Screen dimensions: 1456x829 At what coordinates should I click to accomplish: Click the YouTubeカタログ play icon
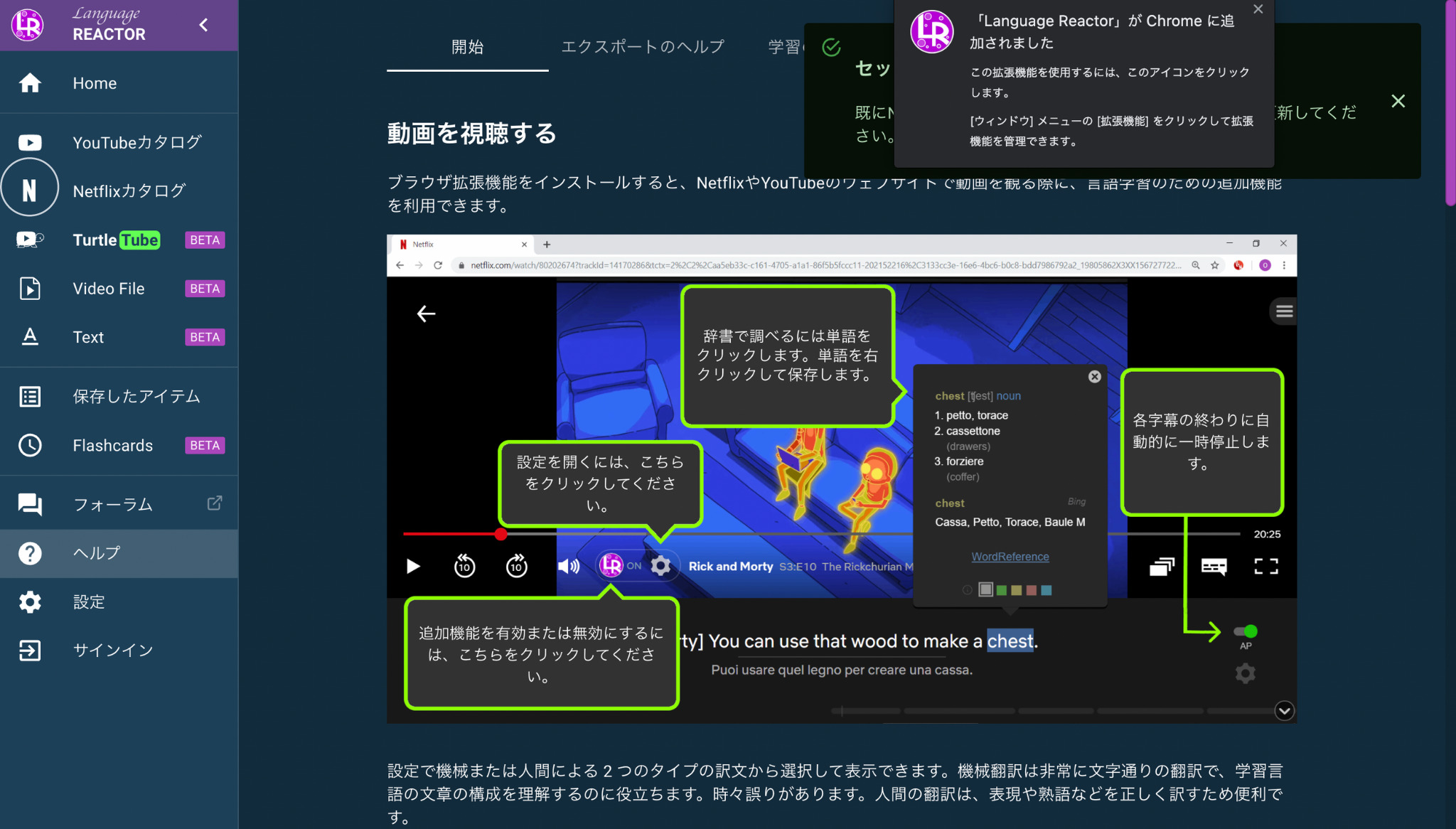point(30,142)
